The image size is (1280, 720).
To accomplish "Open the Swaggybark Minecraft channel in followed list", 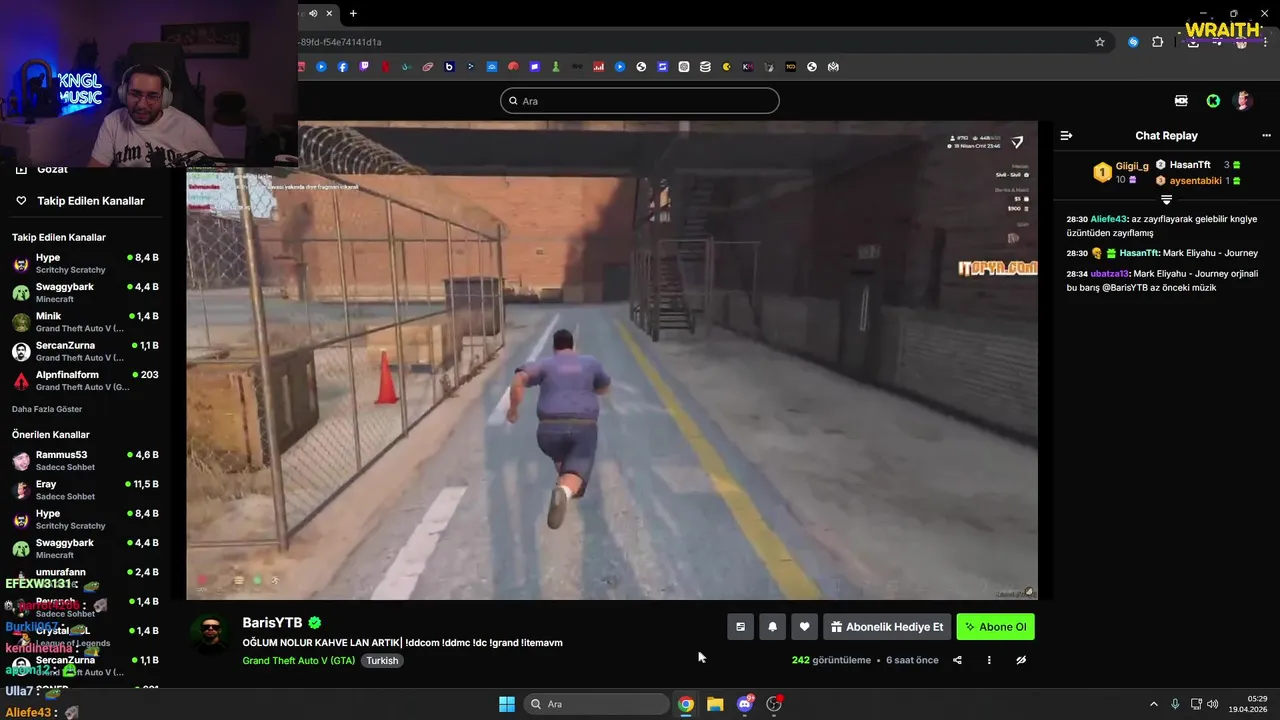I will click(85, 293).
